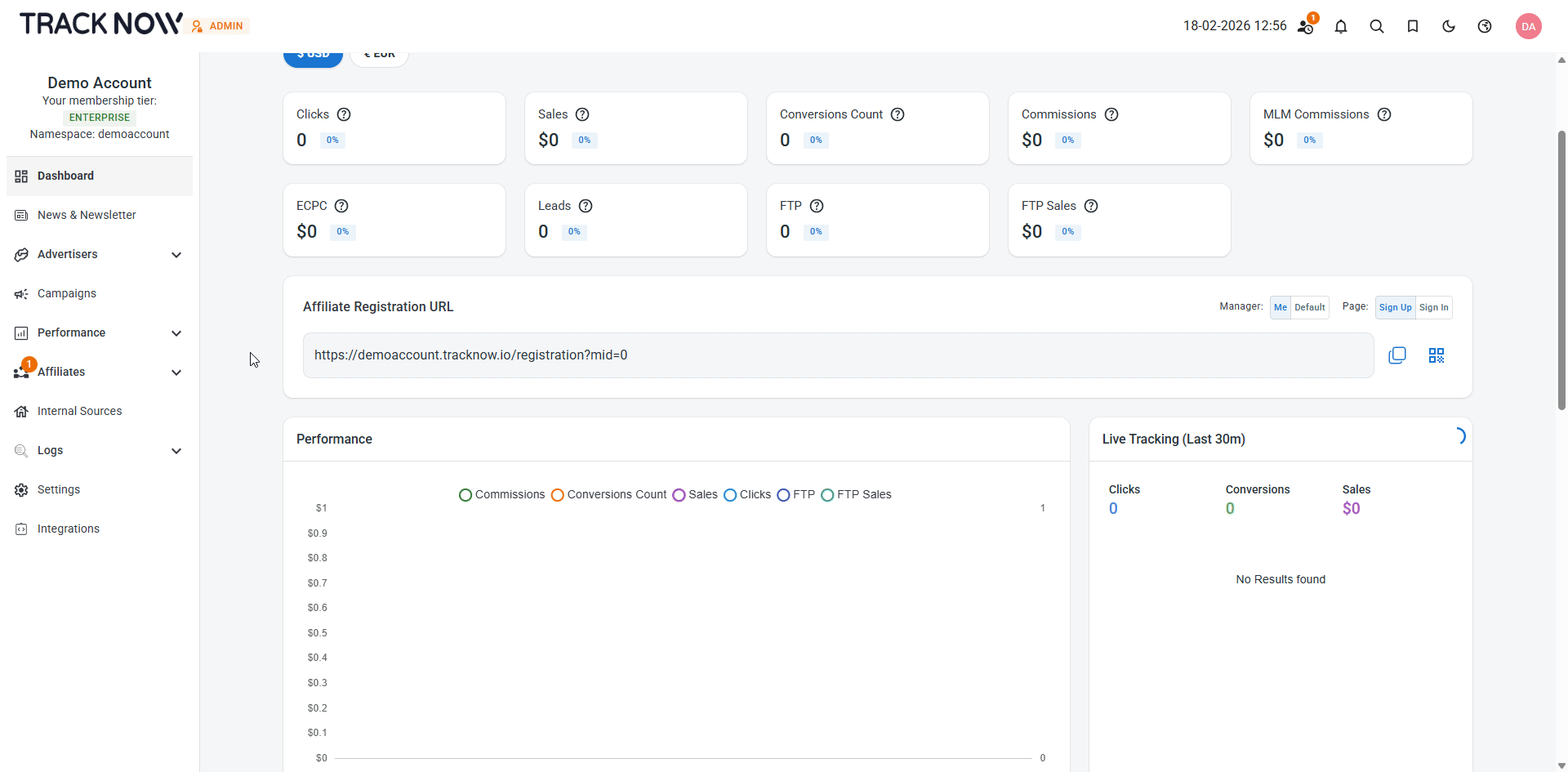The width and height of the screenshot is (1568, 772).
Task: Open the registration QR code icon
Action: 1436,355
